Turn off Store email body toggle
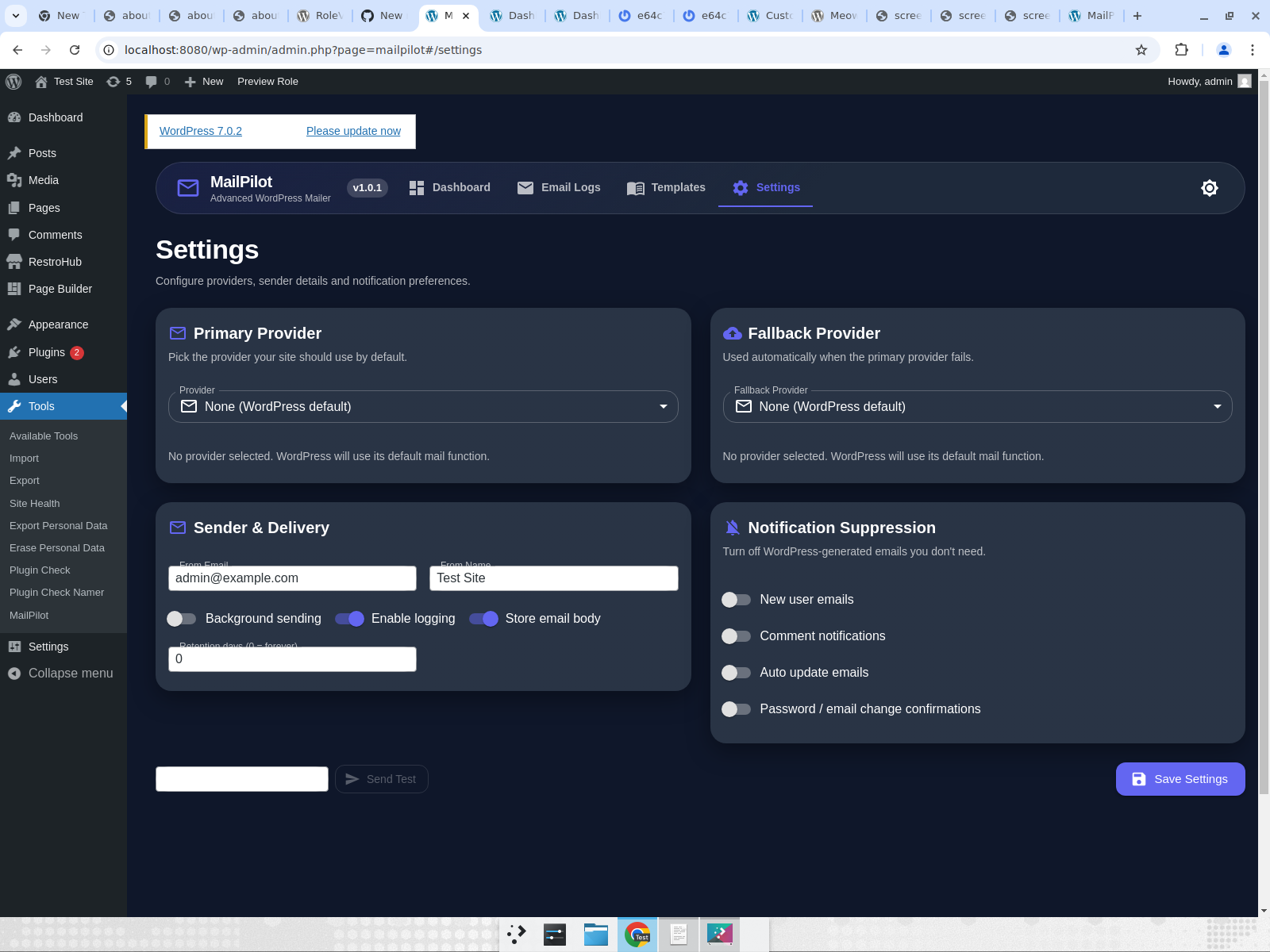 coord(483,619)
